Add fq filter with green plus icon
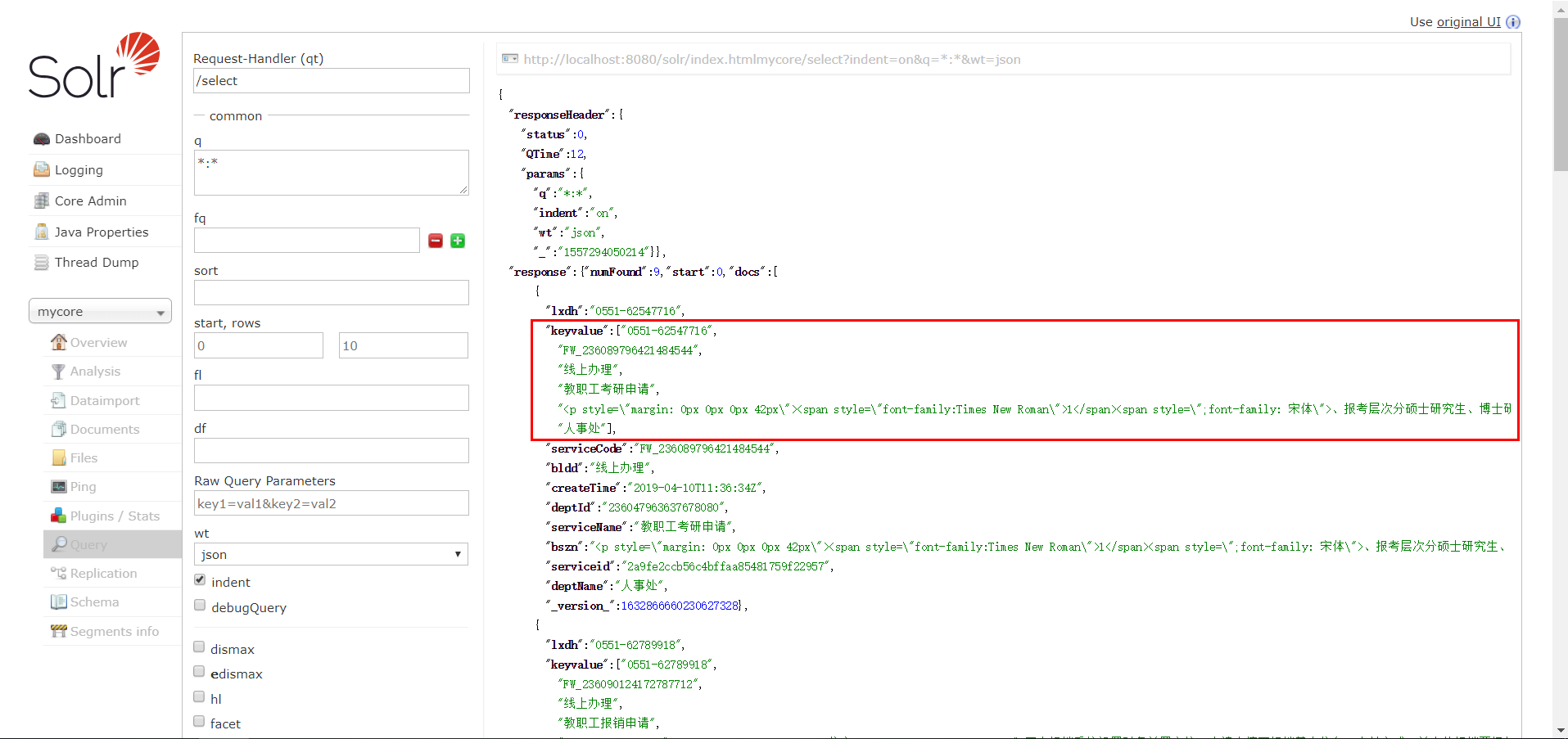Viewport: 1568px width, 739px height. (458, 241)
